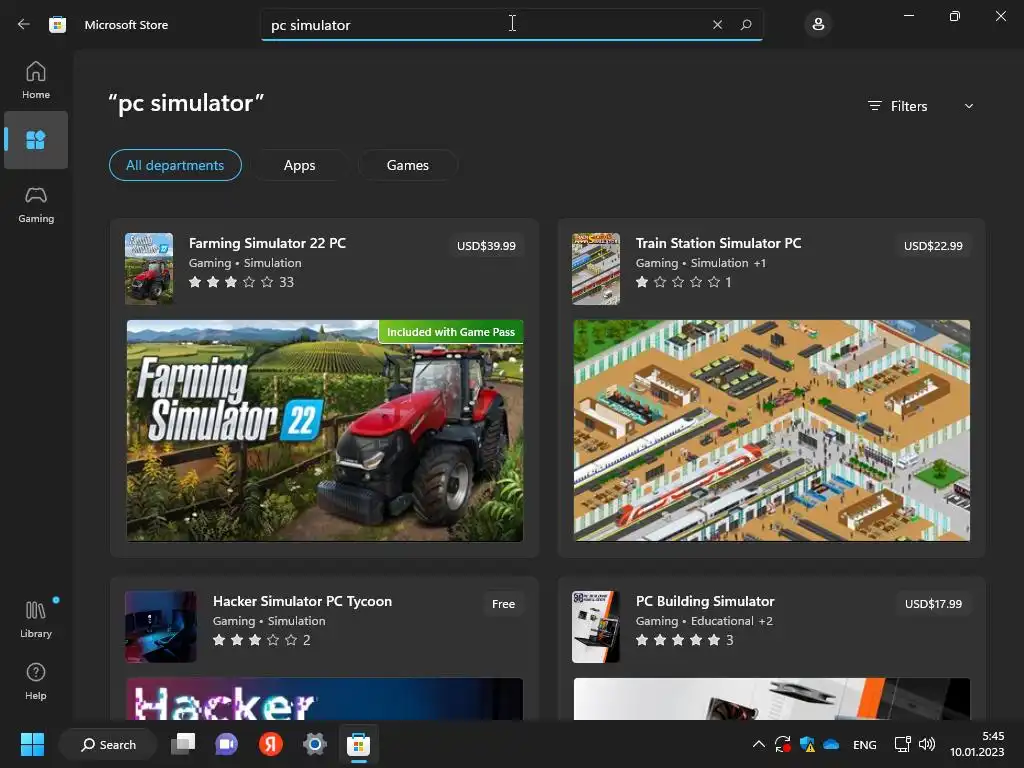Click the Farming Simulator 22 app icon

pos(149,268)
